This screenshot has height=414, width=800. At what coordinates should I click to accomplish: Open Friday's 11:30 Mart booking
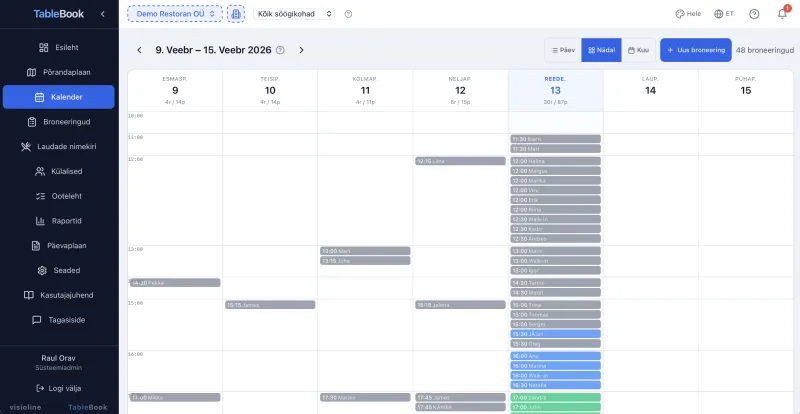click(x=556, y=149)
